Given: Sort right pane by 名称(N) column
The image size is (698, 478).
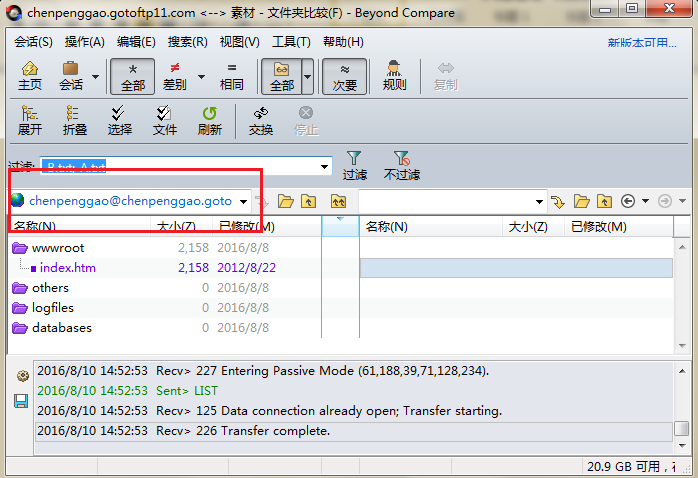Looking at the screenshot, I should [431, 227].
